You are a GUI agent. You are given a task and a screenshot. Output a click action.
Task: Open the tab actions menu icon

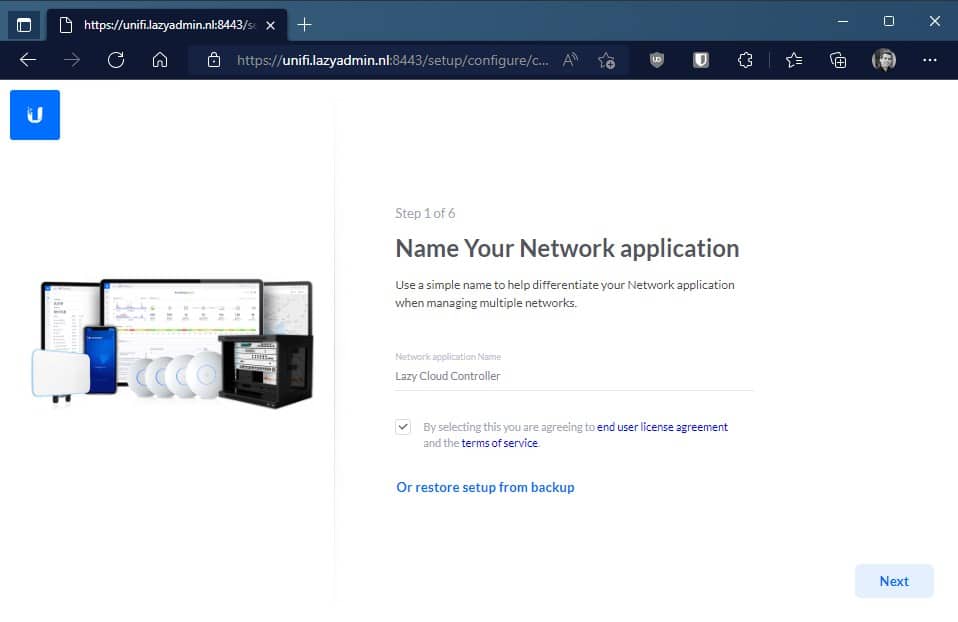coord(24,25)
